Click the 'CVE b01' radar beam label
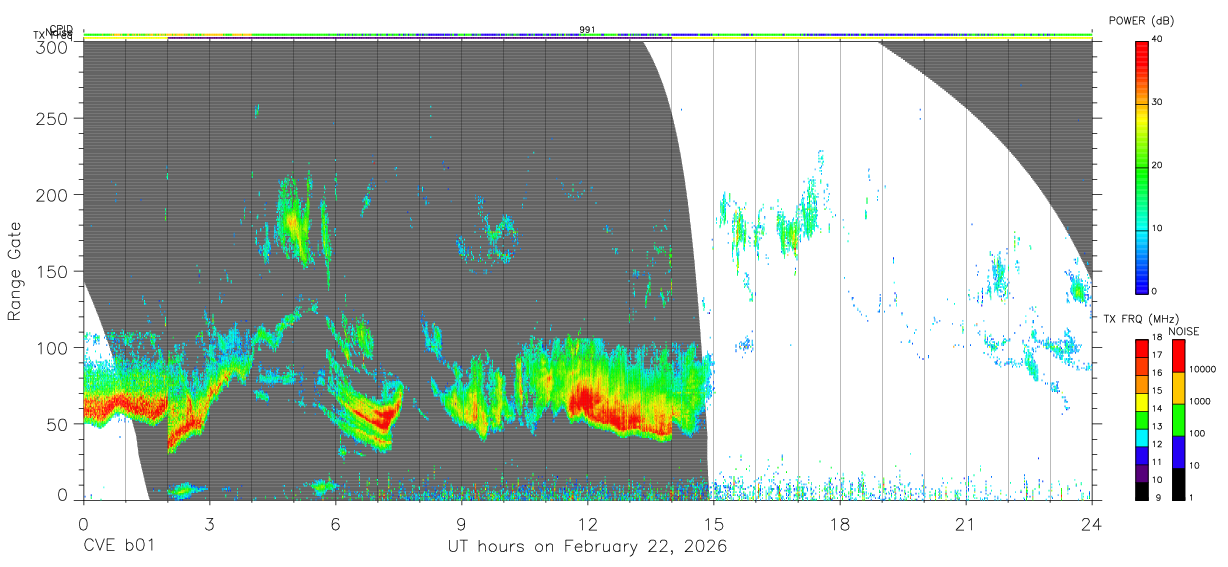Image resolution: width=1228 pixels, height=567 pixels. [118, 547]
